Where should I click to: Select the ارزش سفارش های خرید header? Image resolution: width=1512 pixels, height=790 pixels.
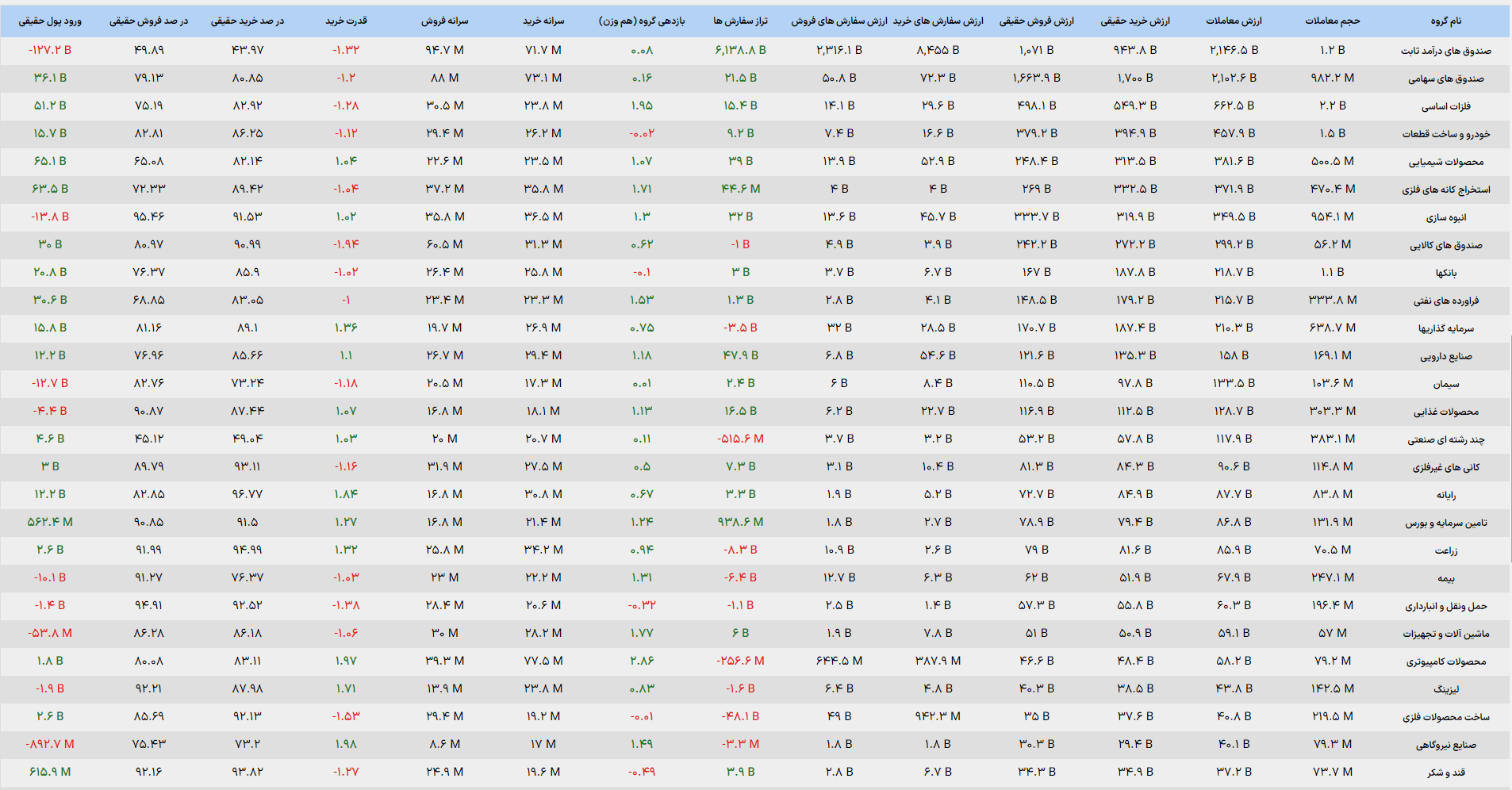938,21
